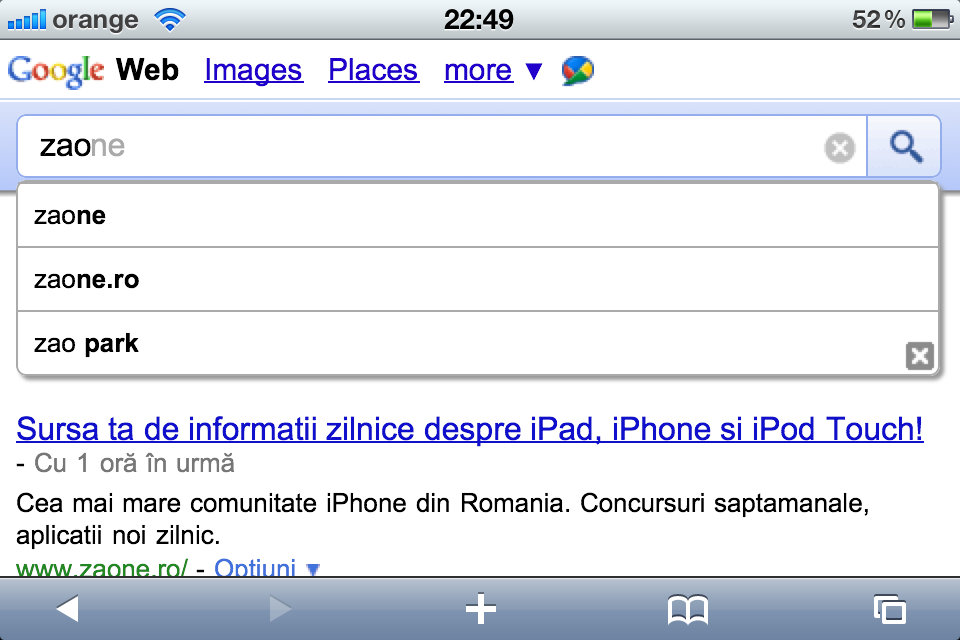Choose the 'zaone' suggestion
Viewport: 960px width, 640px height.
pos(478,216)
